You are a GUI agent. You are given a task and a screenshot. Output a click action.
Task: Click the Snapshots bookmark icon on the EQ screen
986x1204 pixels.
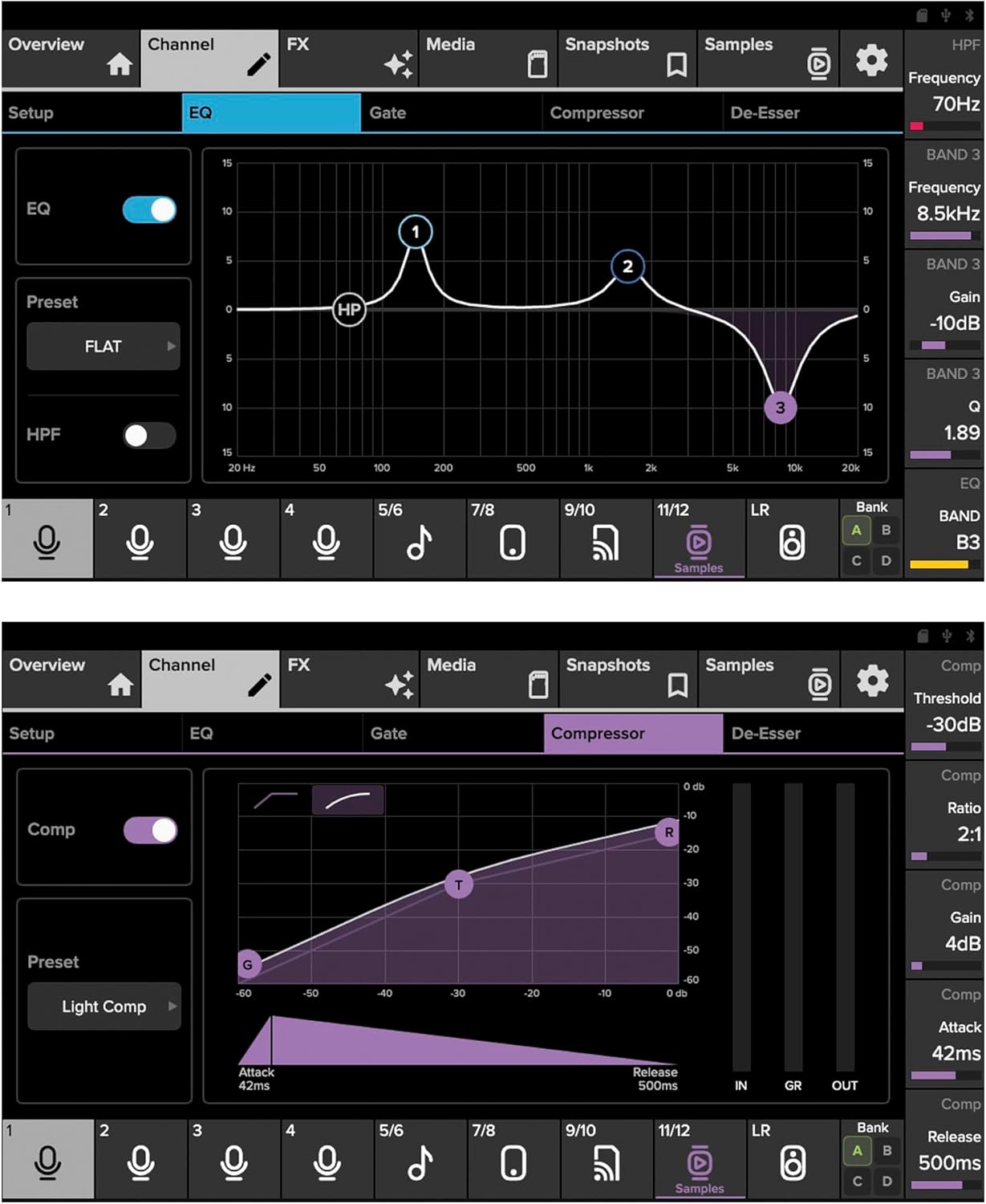[x=676, y=65]
